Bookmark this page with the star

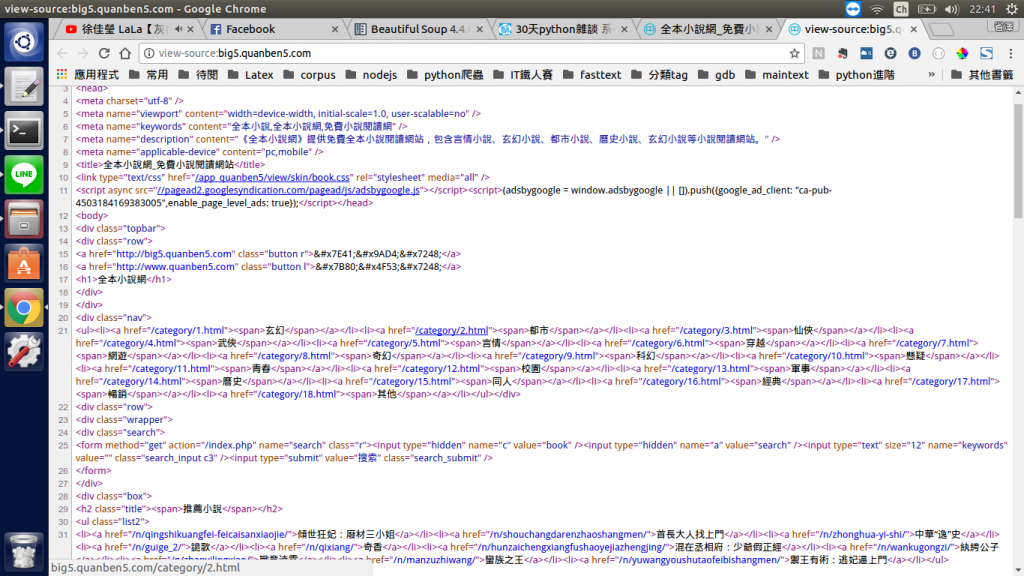point(794,53)
